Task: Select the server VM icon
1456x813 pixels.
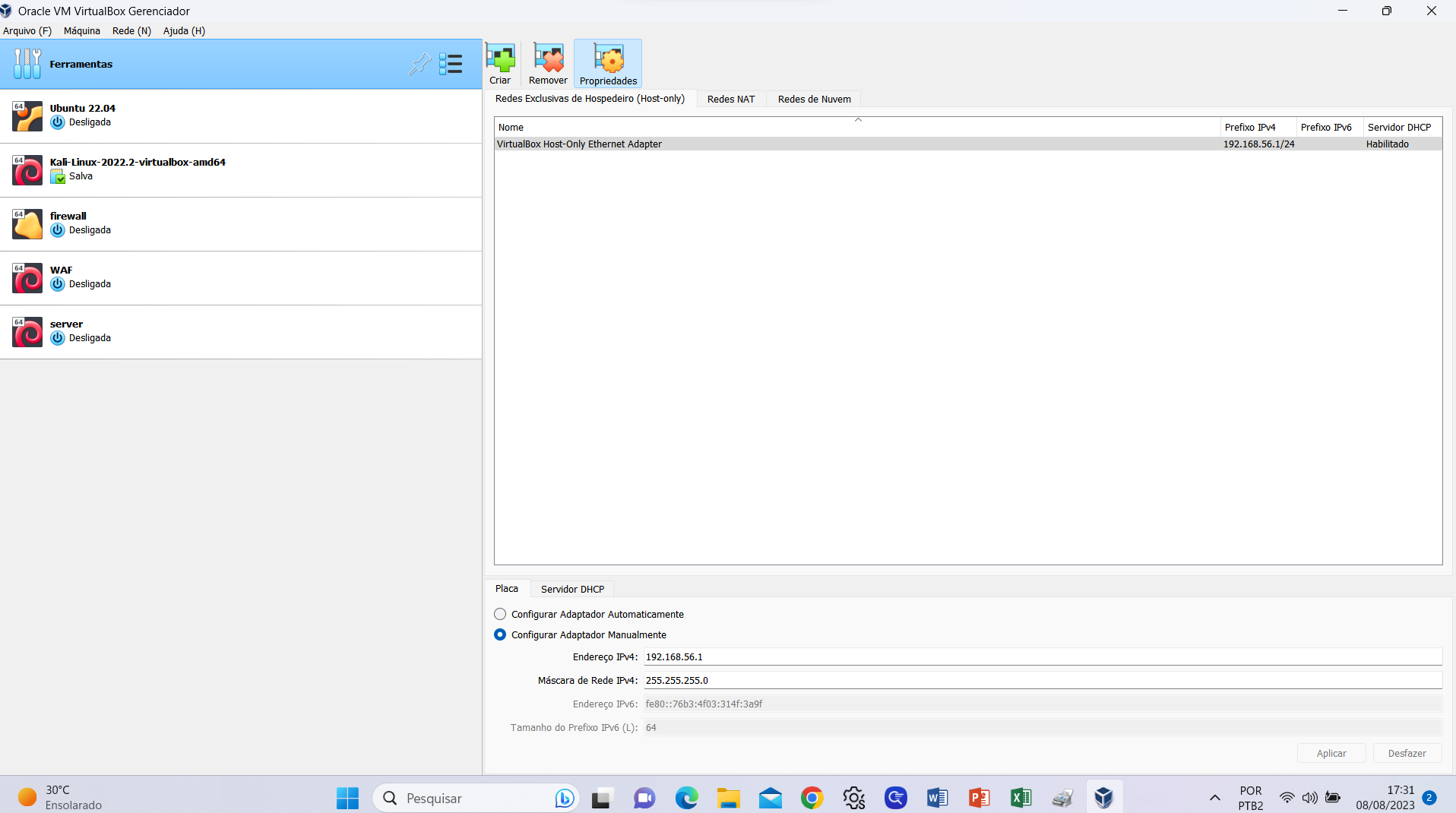Action: (27, 332)
